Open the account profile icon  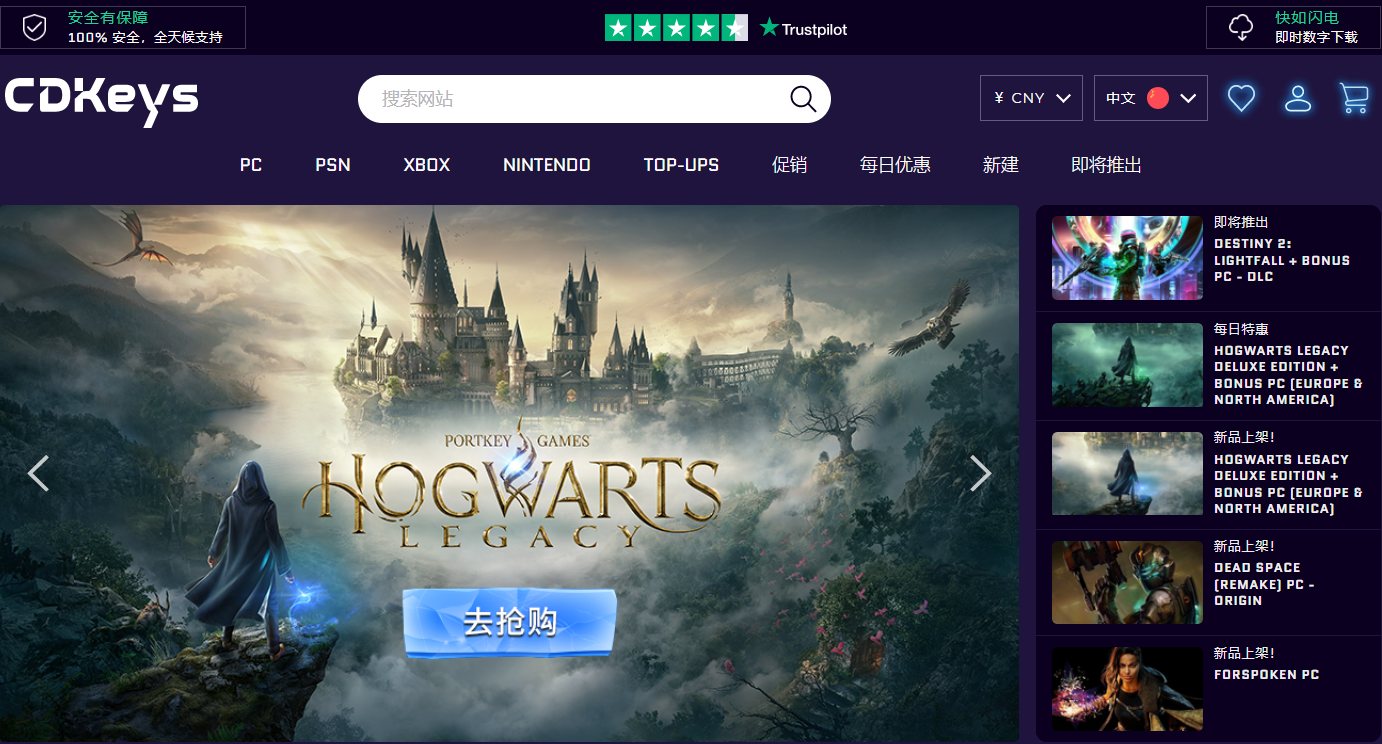point(1298,98)
